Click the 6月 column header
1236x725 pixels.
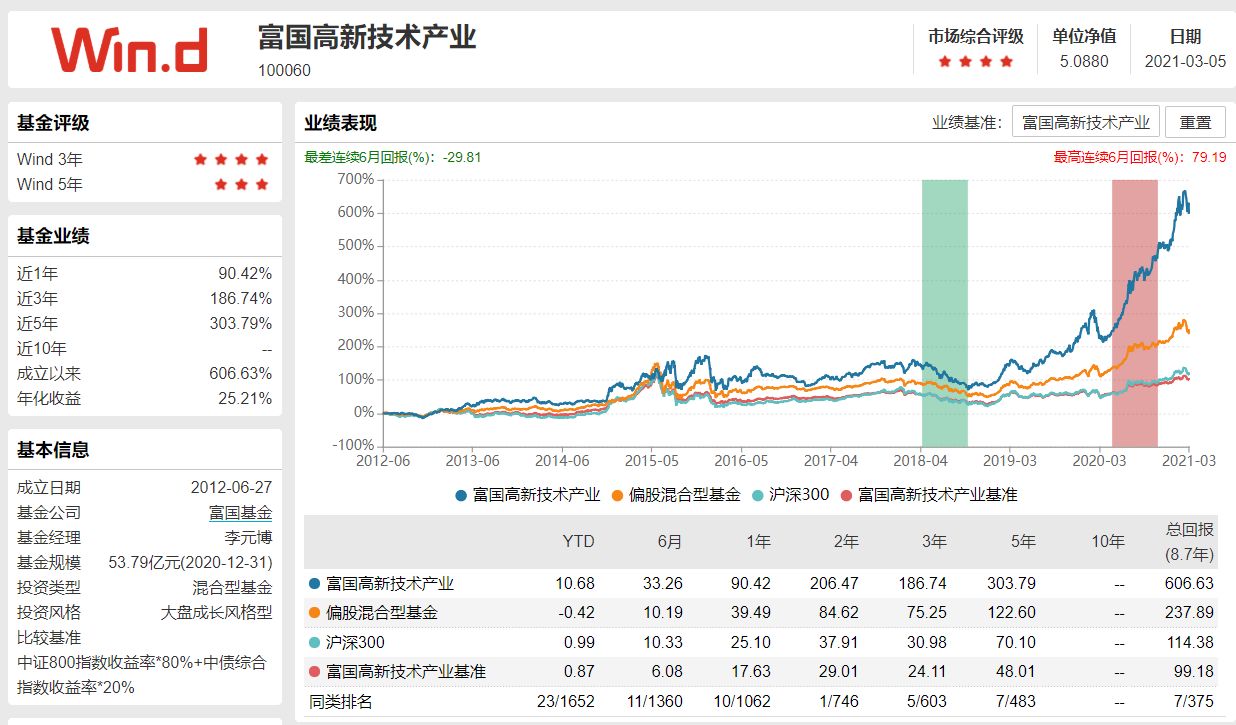pyautogui.click(x=670, y=541)
